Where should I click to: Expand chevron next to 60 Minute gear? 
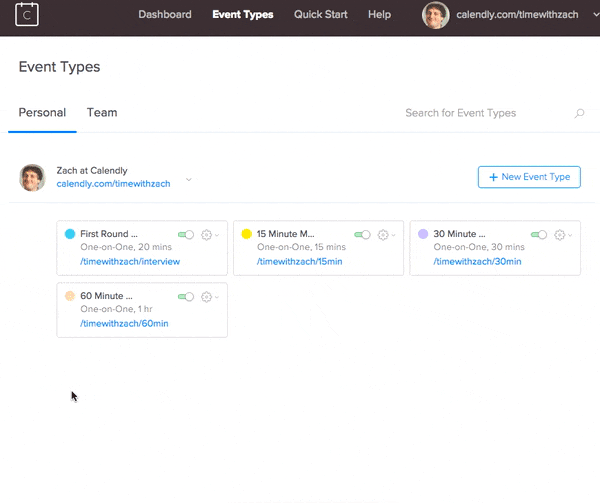point(217,297)
